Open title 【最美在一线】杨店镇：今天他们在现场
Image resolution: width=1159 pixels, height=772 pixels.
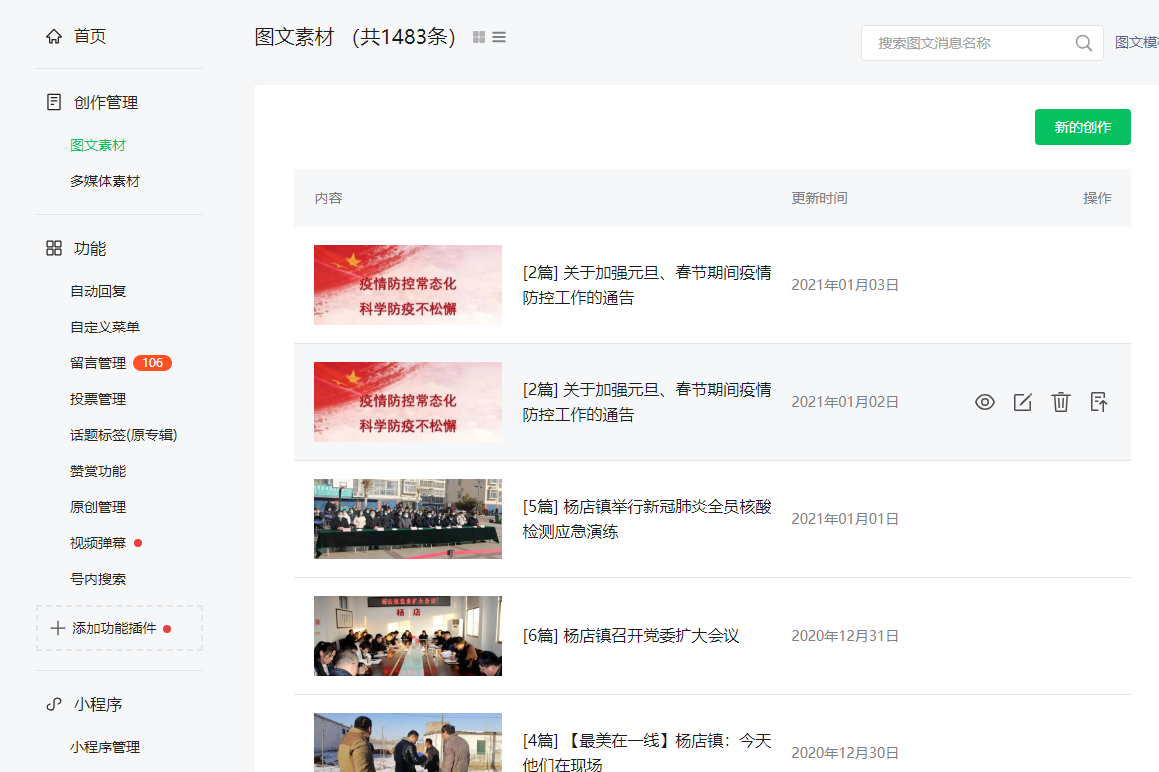coord(647,751)
